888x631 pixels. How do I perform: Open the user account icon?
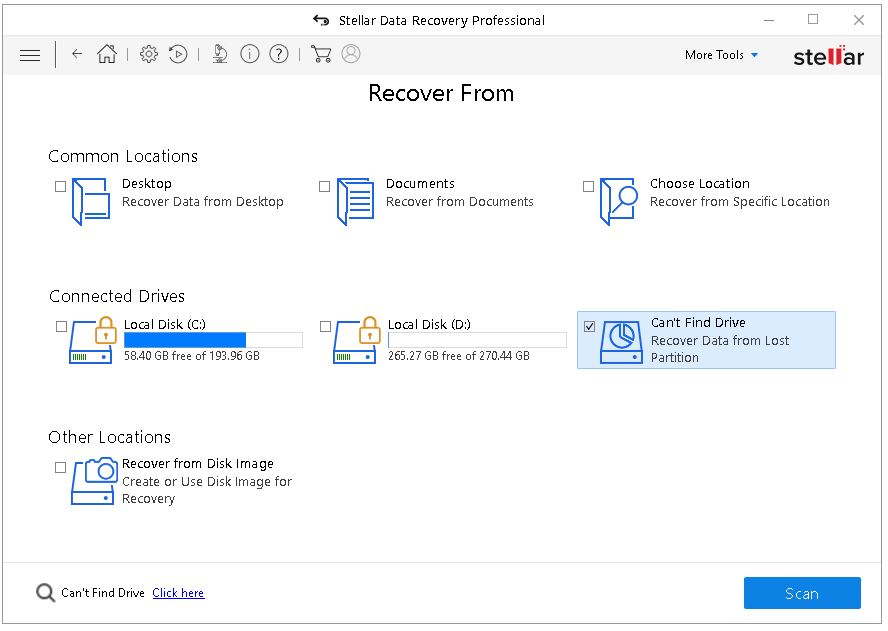pos(351,54)
